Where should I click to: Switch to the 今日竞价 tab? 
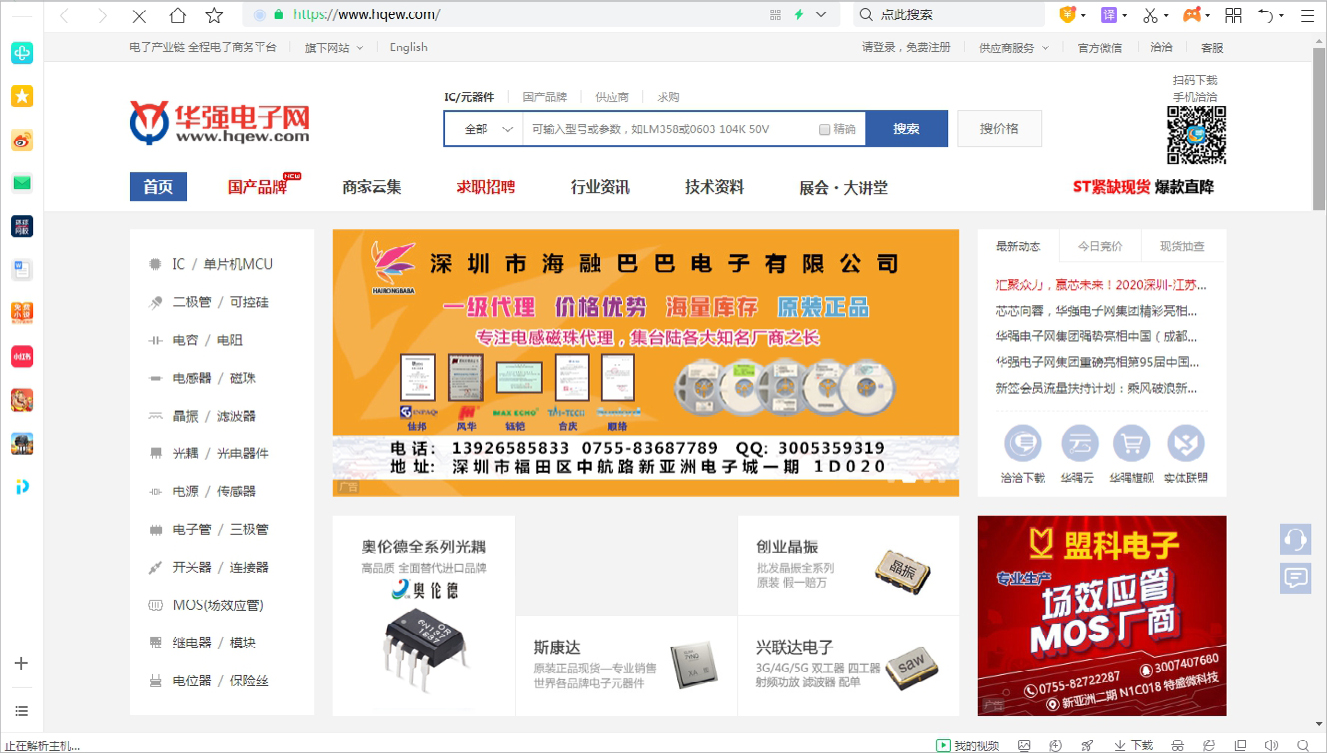[1100, 246]
